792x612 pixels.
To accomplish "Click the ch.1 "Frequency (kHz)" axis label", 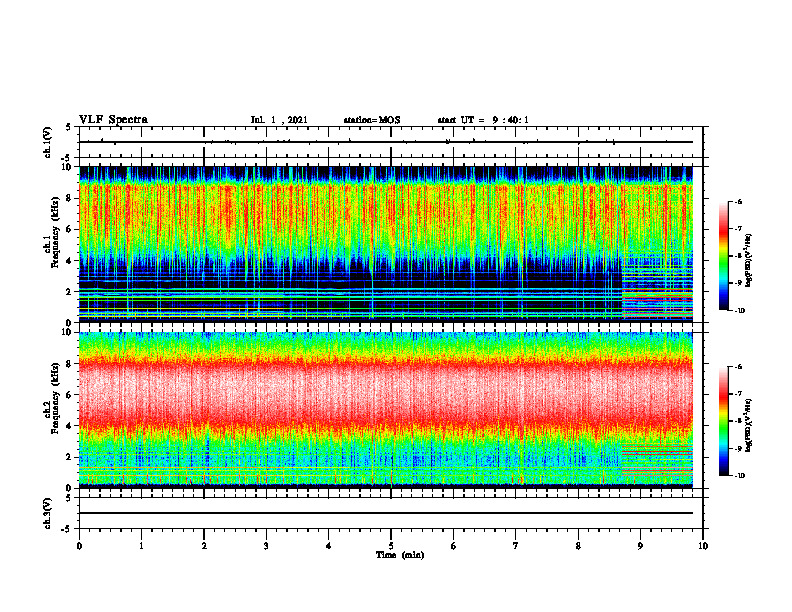I will point(56,232).
